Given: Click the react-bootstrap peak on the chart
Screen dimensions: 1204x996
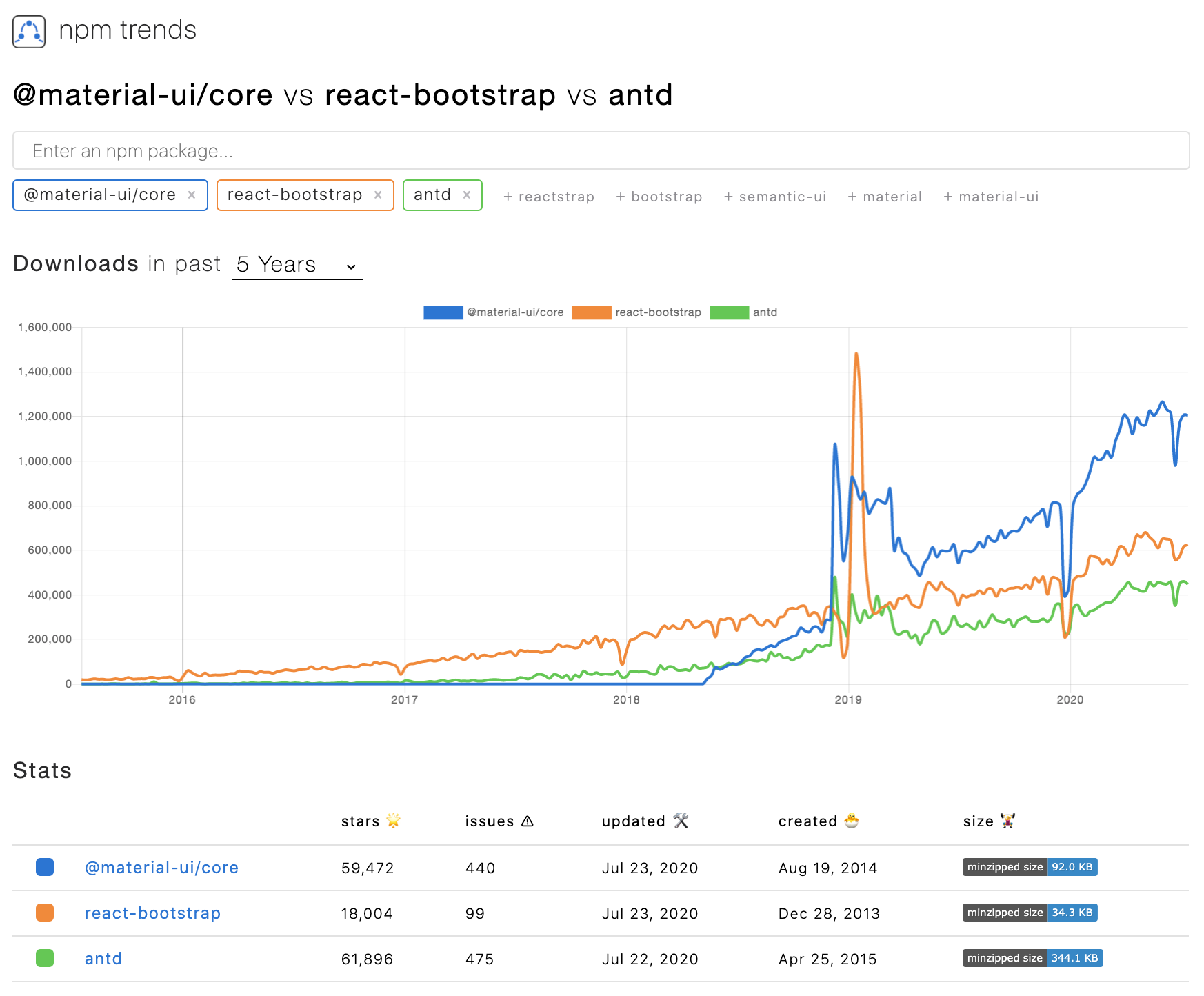Looking at the screenshot, I should pos(856,355).
